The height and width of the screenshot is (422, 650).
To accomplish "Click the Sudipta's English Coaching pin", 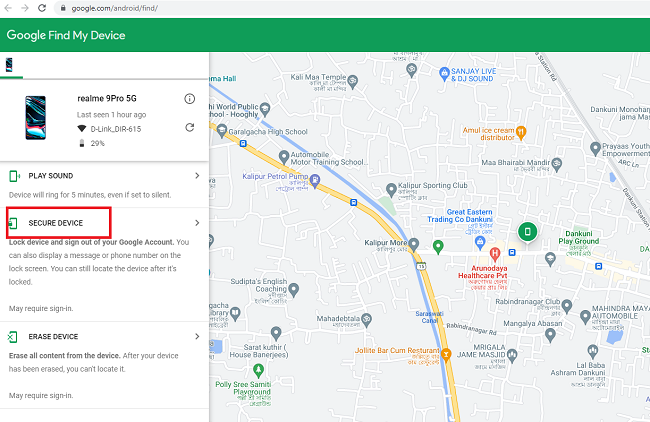I will 293,289.
